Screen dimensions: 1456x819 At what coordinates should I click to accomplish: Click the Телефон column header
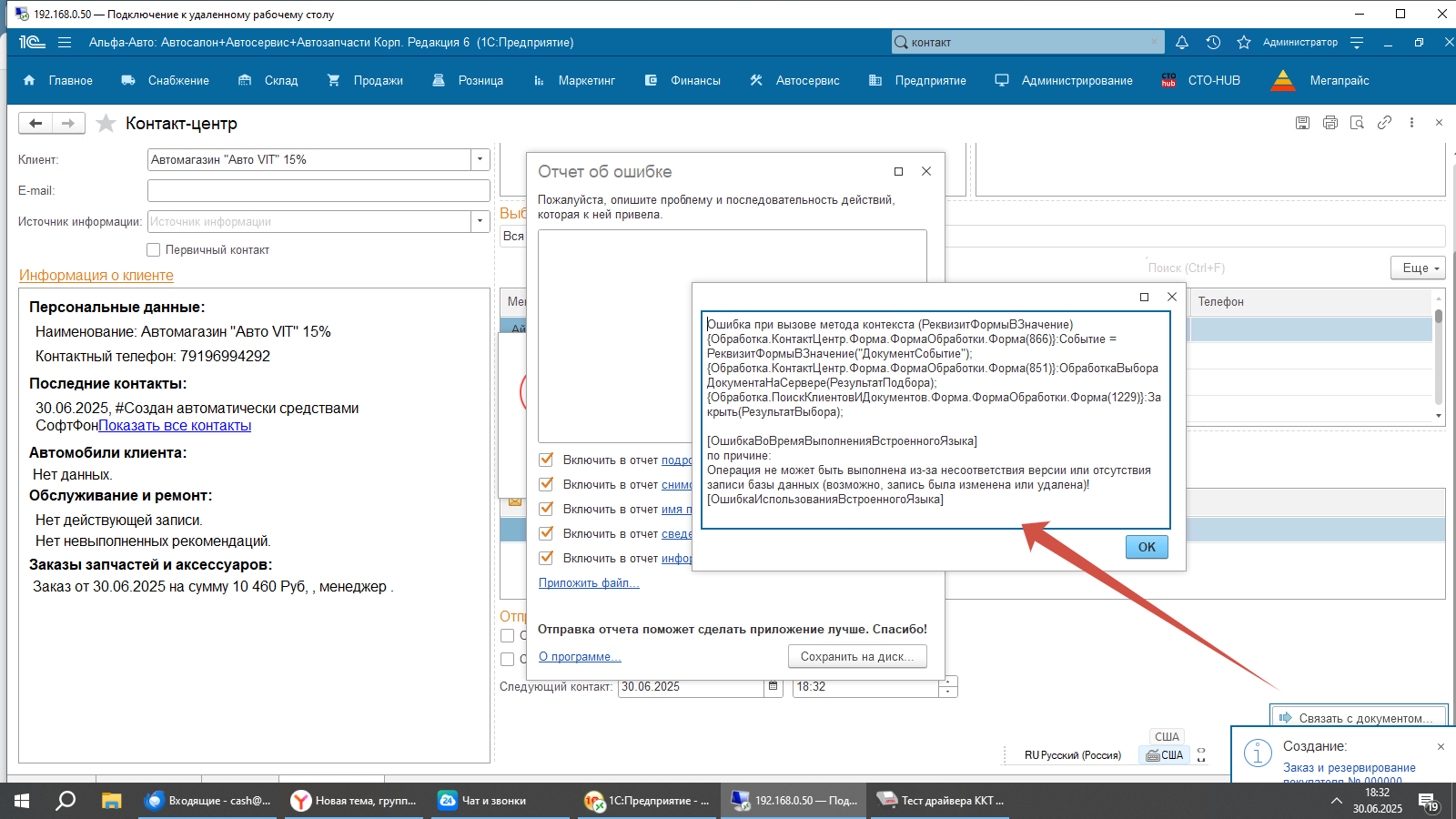click(x=1310, y=301)
